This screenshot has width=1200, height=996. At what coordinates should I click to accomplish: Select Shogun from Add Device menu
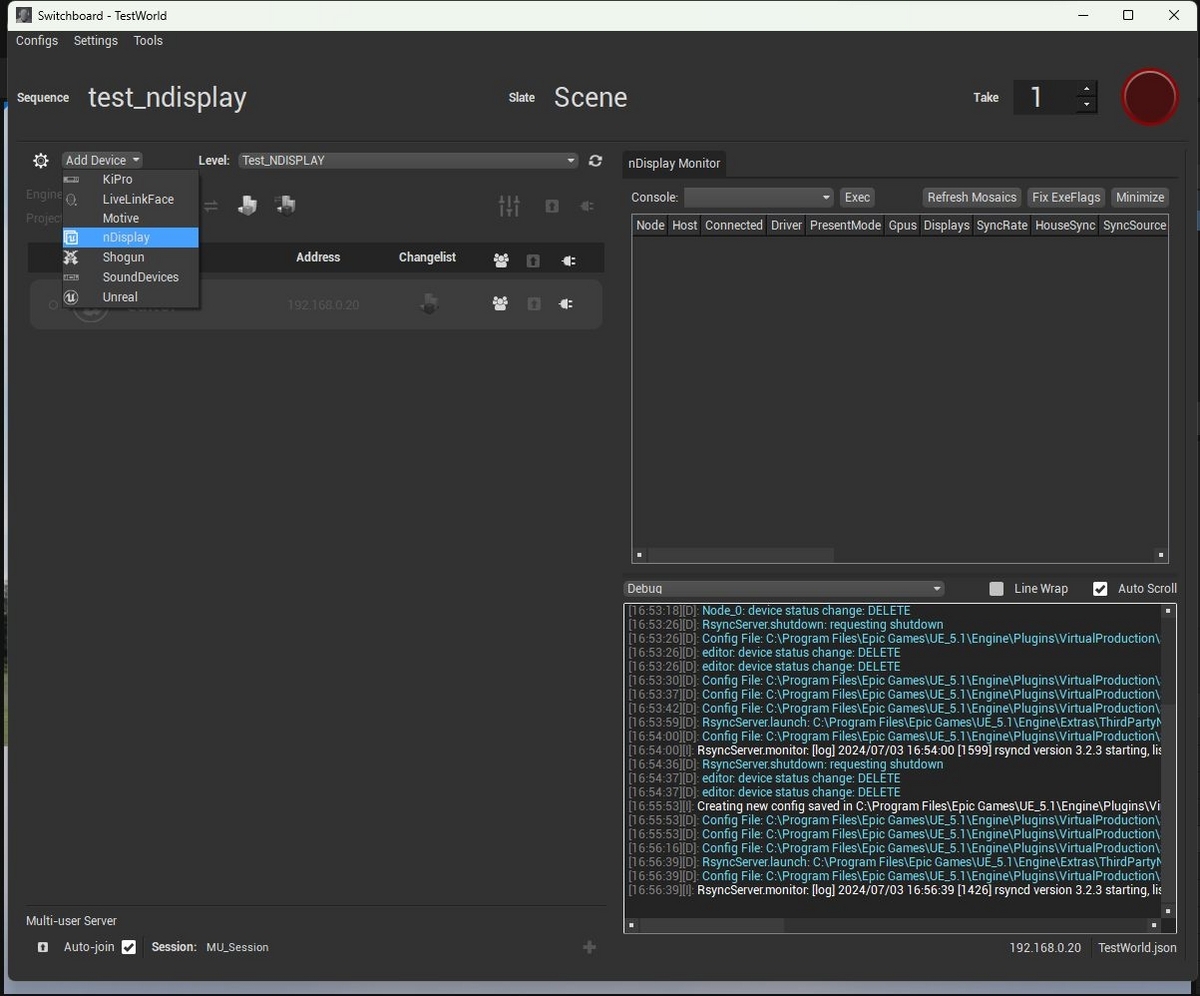click(131, 257)
